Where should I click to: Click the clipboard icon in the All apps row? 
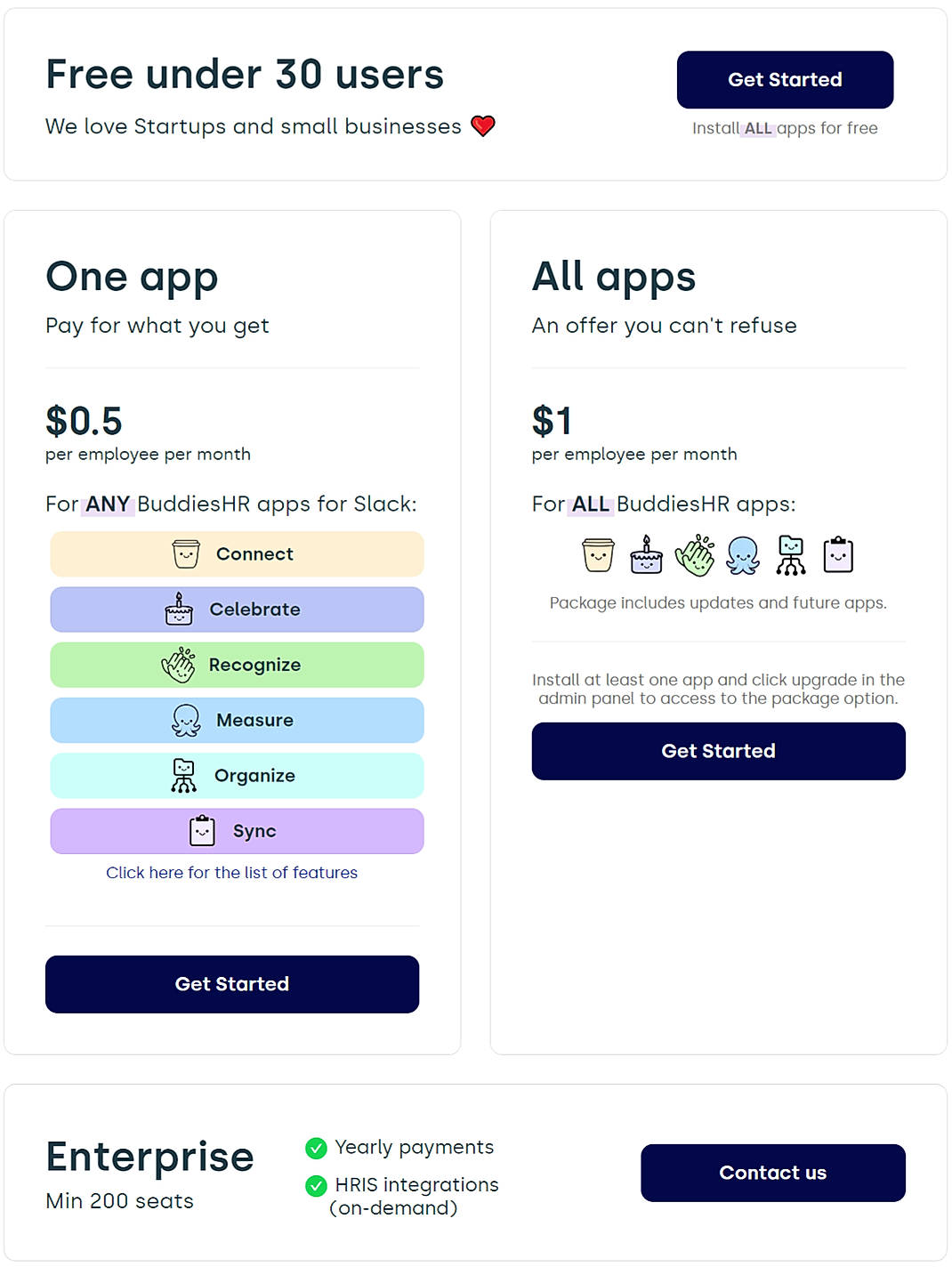tap(838, 553)
